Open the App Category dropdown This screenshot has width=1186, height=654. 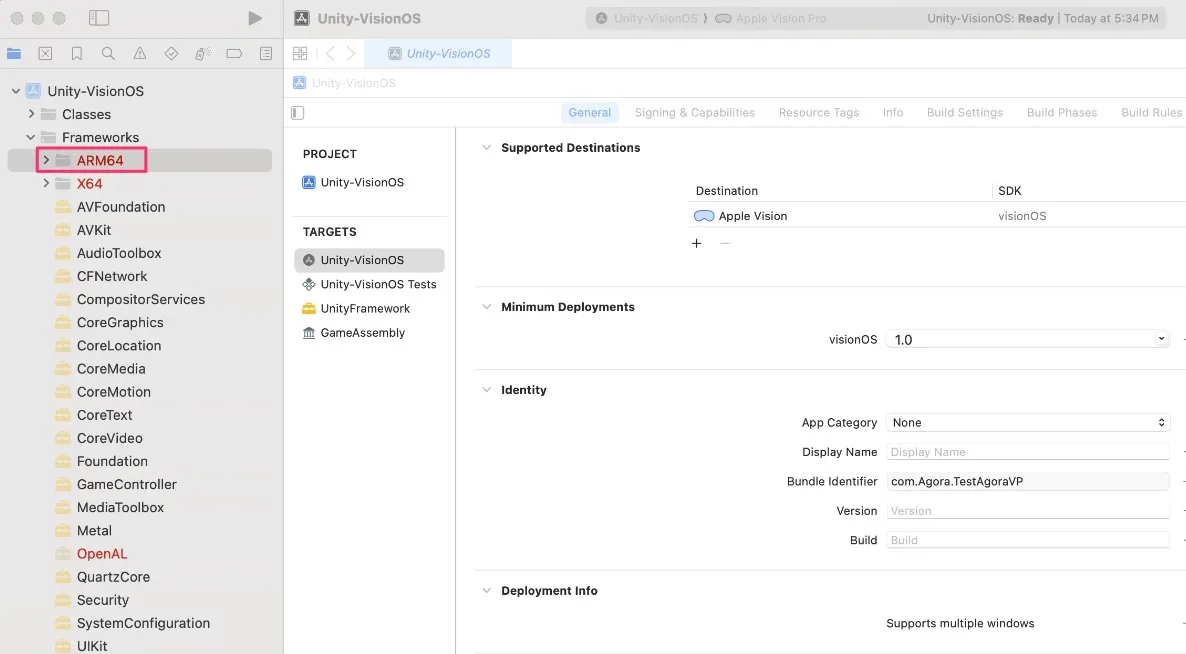click(x=1027, y=423)
